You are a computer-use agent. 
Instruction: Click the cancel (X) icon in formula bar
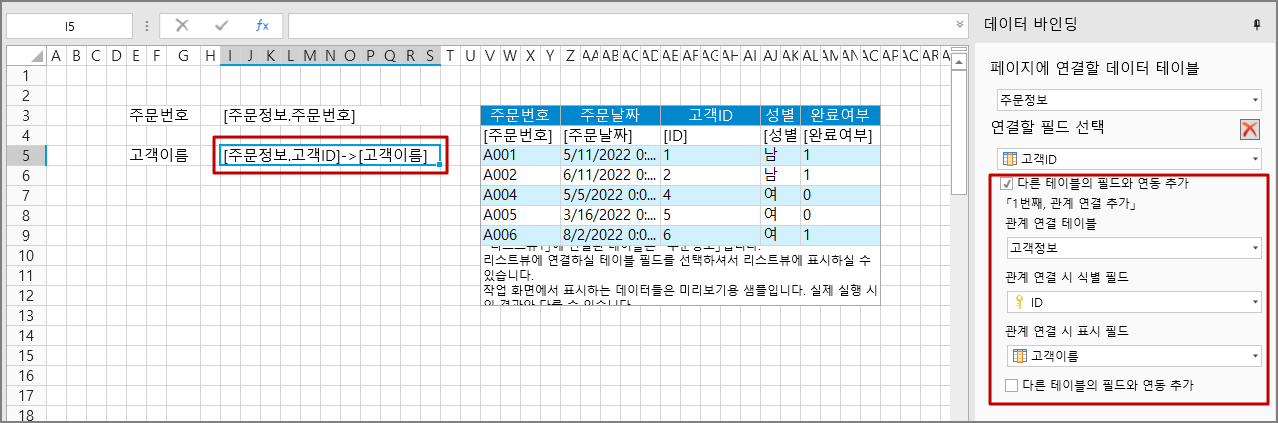[182, 25]
